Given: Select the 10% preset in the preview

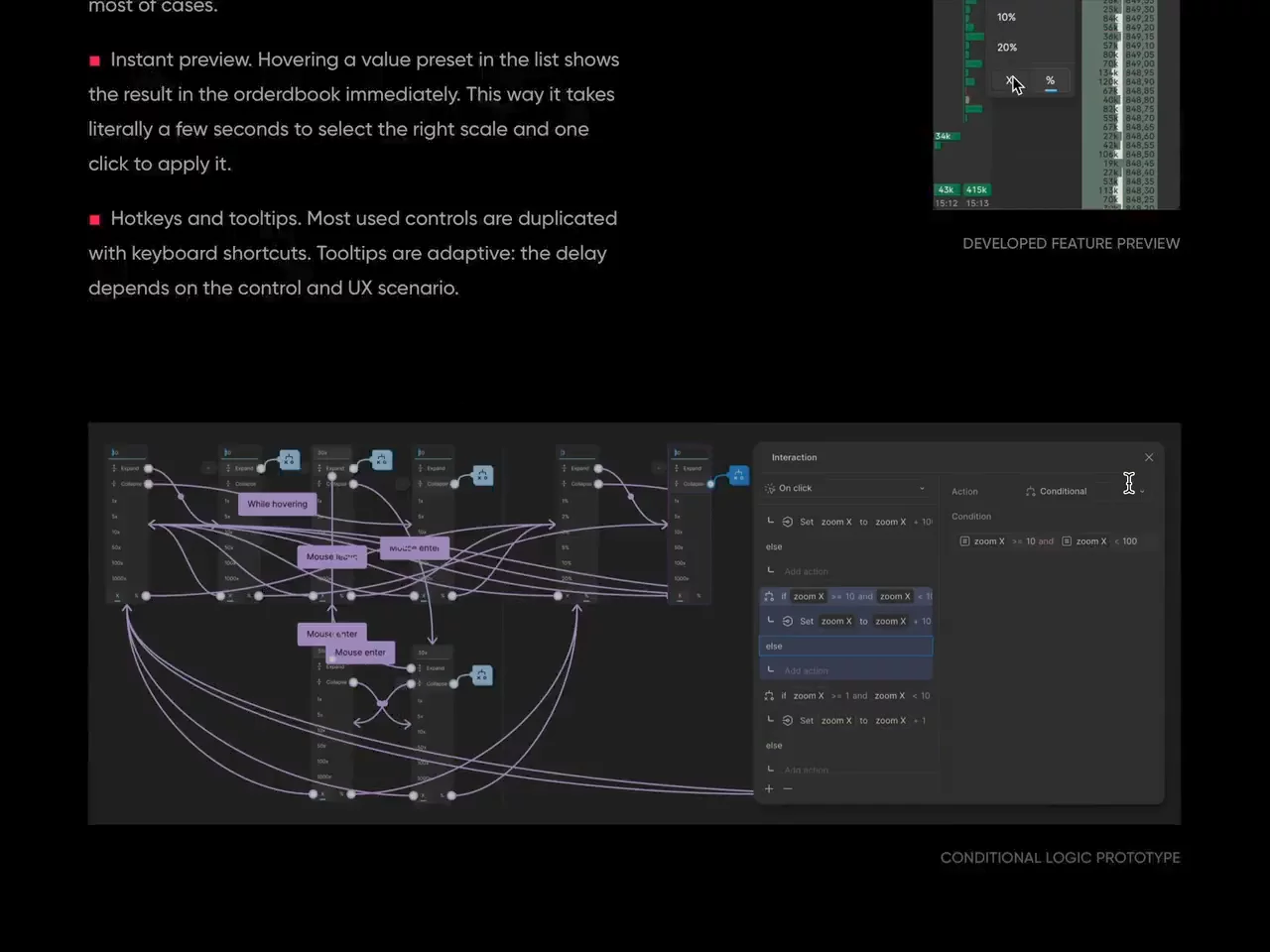Looking at the screenshot, I should pyautogui.click(x=1006, y=17).
